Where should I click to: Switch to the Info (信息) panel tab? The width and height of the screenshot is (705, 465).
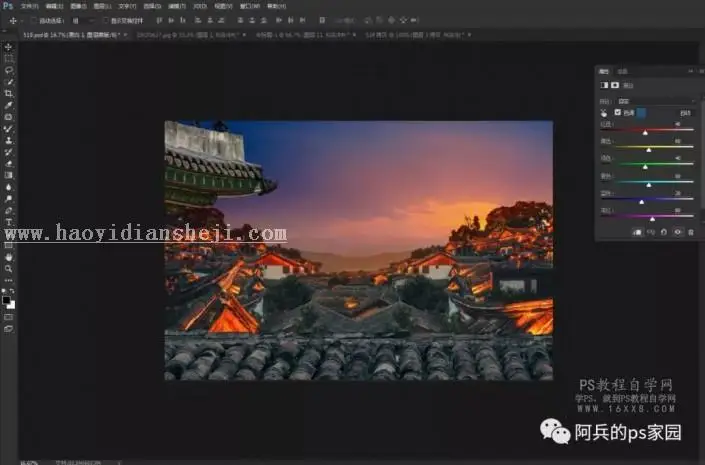tap(622, 72)
